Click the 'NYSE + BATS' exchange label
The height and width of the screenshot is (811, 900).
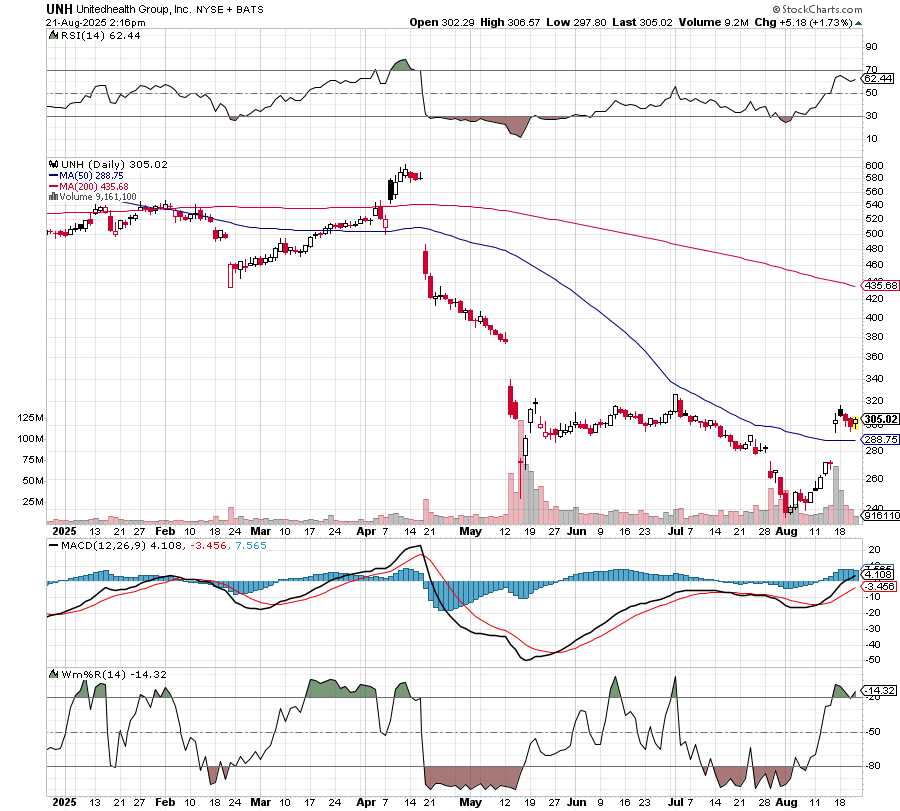(230, 10)
